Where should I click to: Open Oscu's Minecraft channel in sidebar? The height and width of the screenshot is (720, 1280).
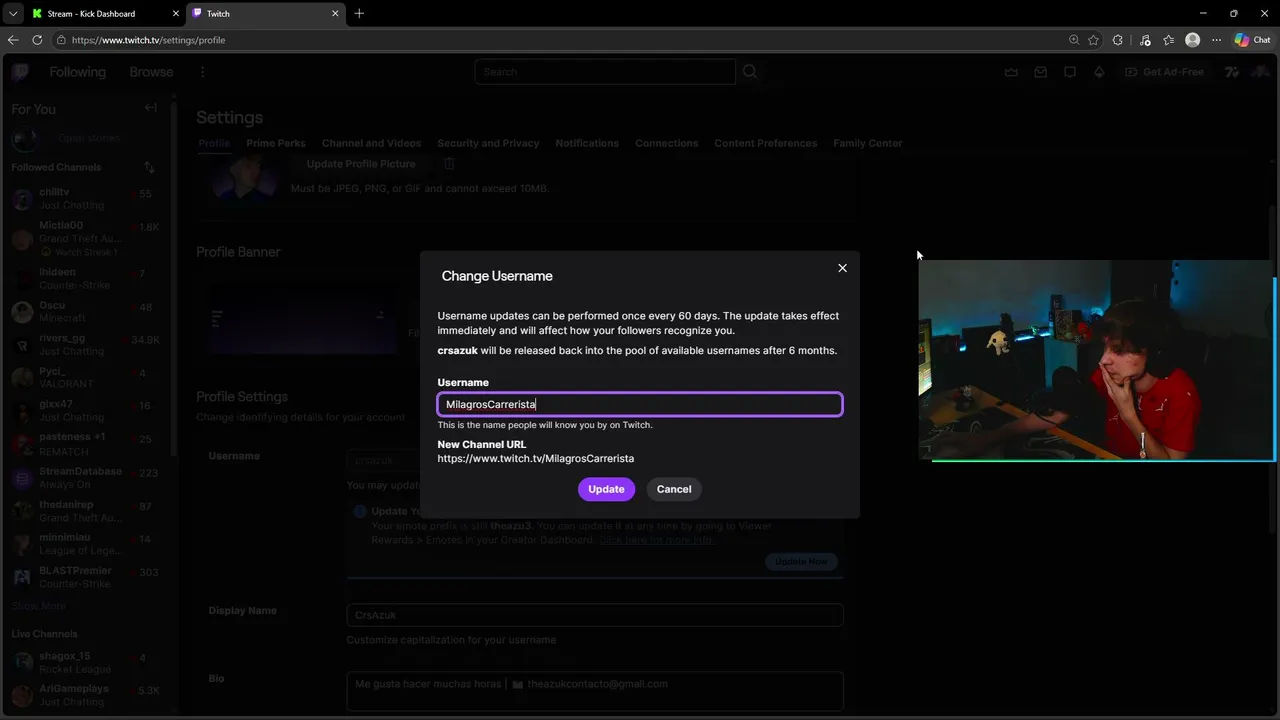pos(86,312)
